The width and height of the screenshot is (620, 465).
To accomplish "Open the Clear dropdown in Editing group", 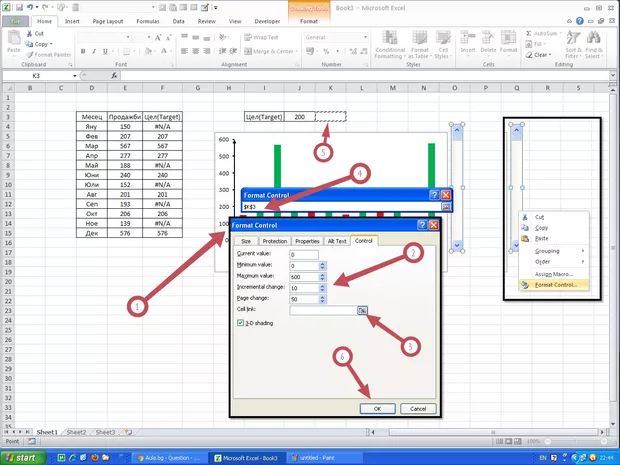I will click(x=550, y=55).
